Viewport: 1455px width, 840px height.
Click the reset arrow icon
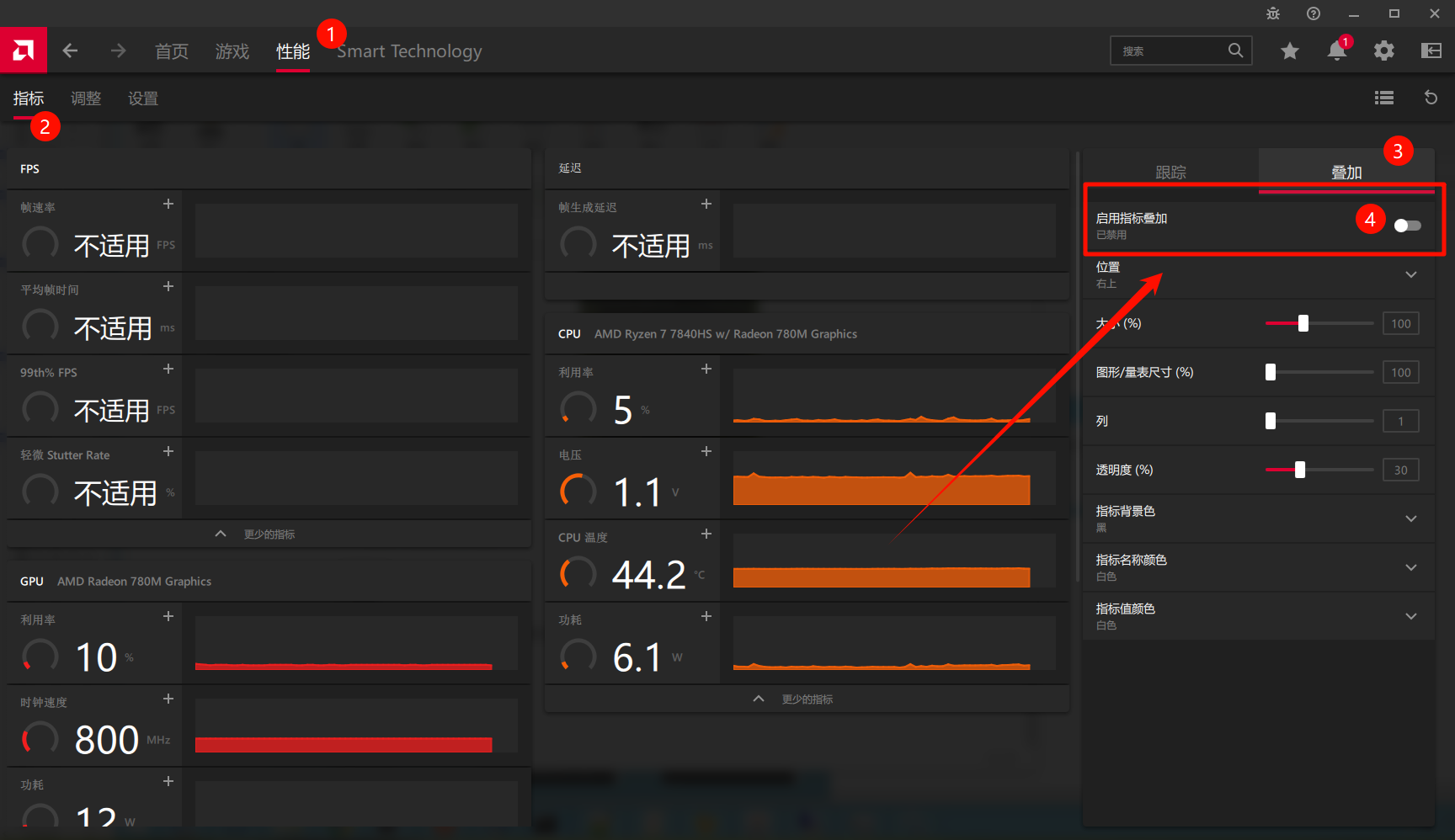[x=1431, y=98]
